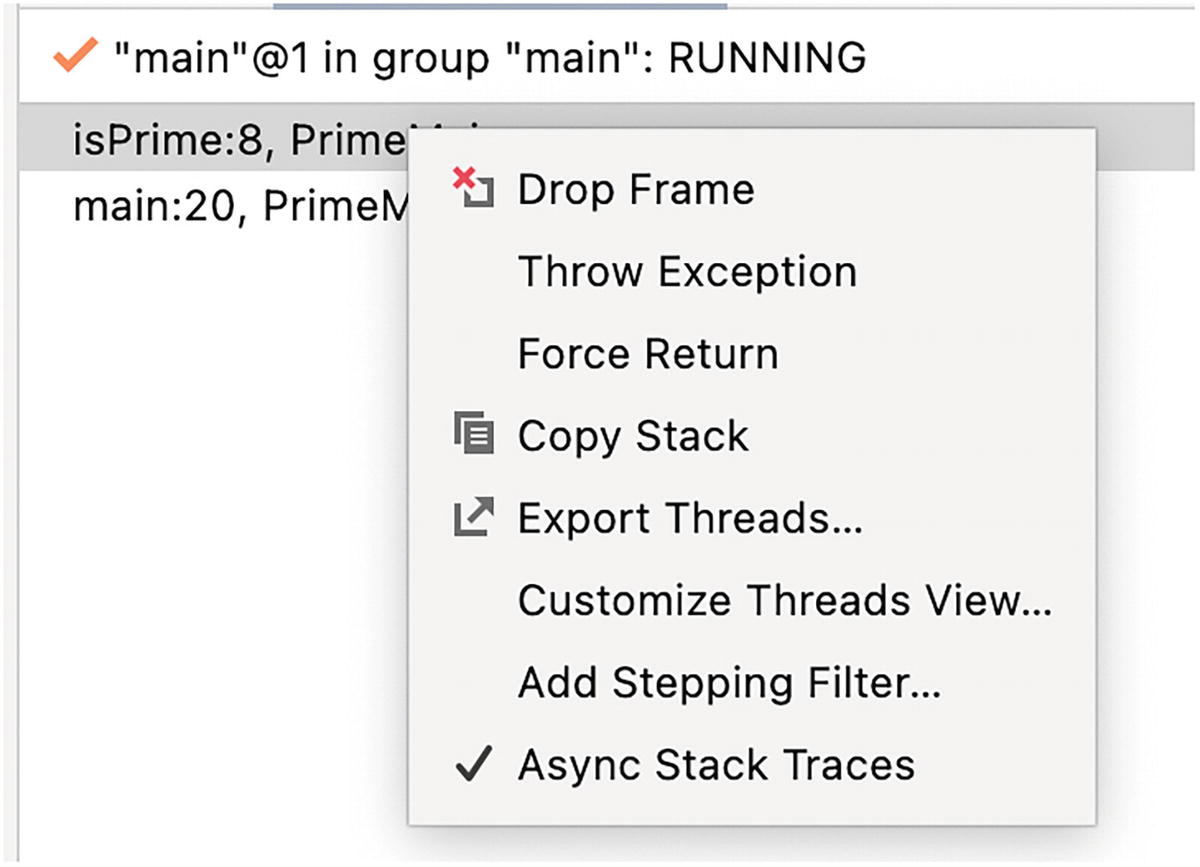Image resolution: width=1200 pixels, height=867 pixels.
Task: Click the Drop Frame menu label
Action: tap(636, 189)
